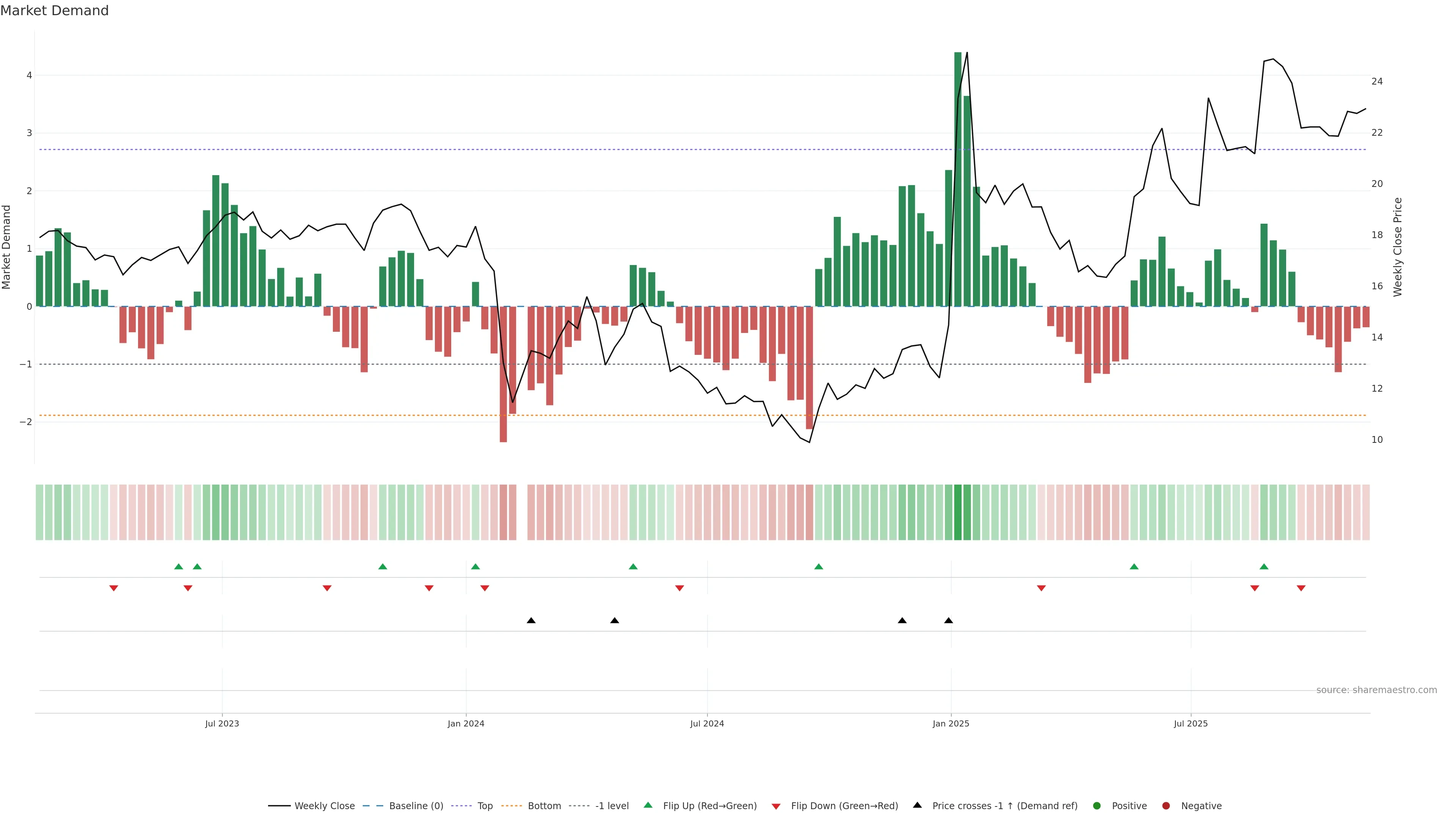Click the Market Demand chart title
Viewport: 1456px width, 819px height.
point(54,11)
